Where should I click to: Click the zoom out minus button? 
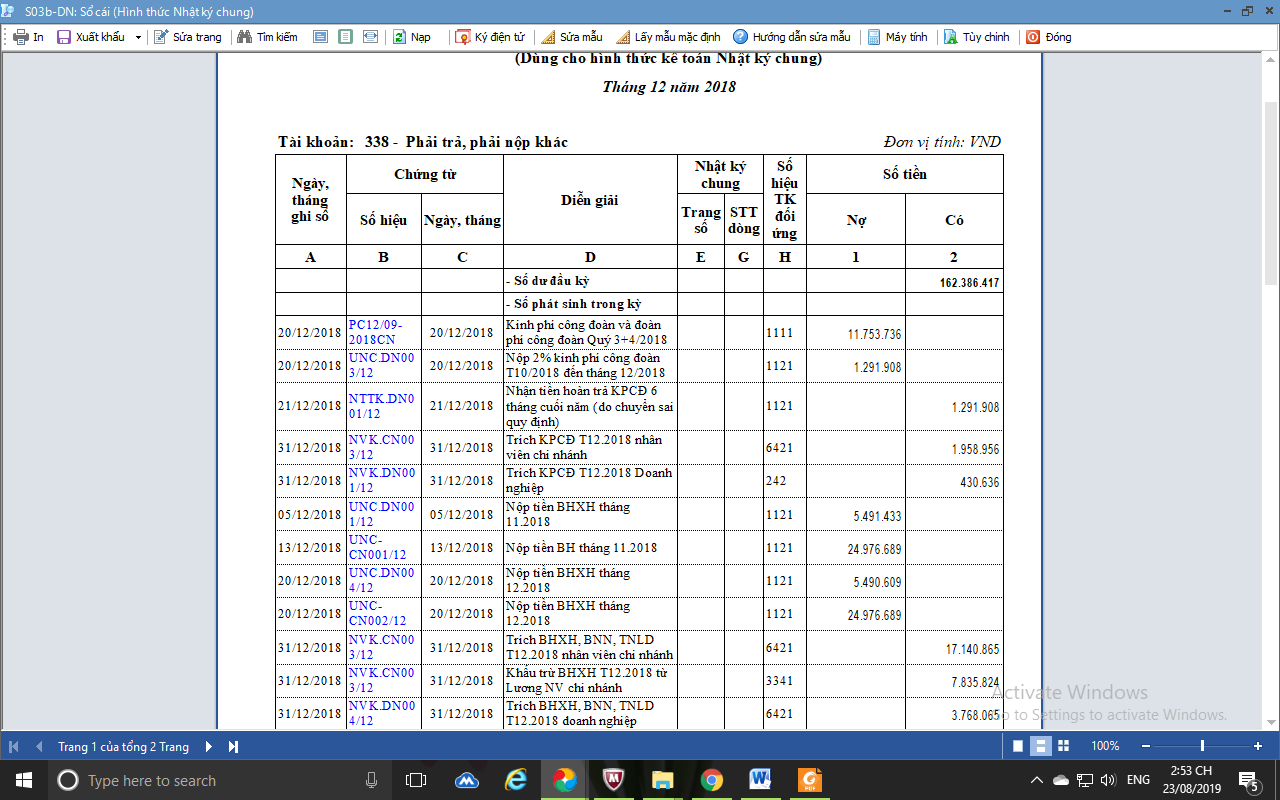tap(1146, 746)
